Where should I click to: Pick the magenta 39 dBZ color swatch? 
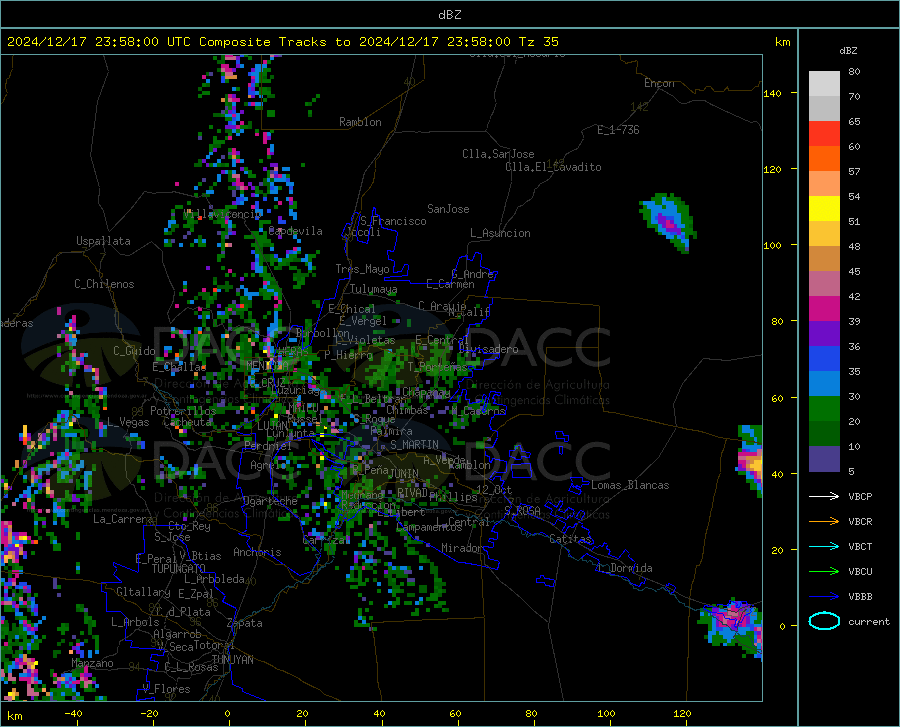[x=824, y=309]
